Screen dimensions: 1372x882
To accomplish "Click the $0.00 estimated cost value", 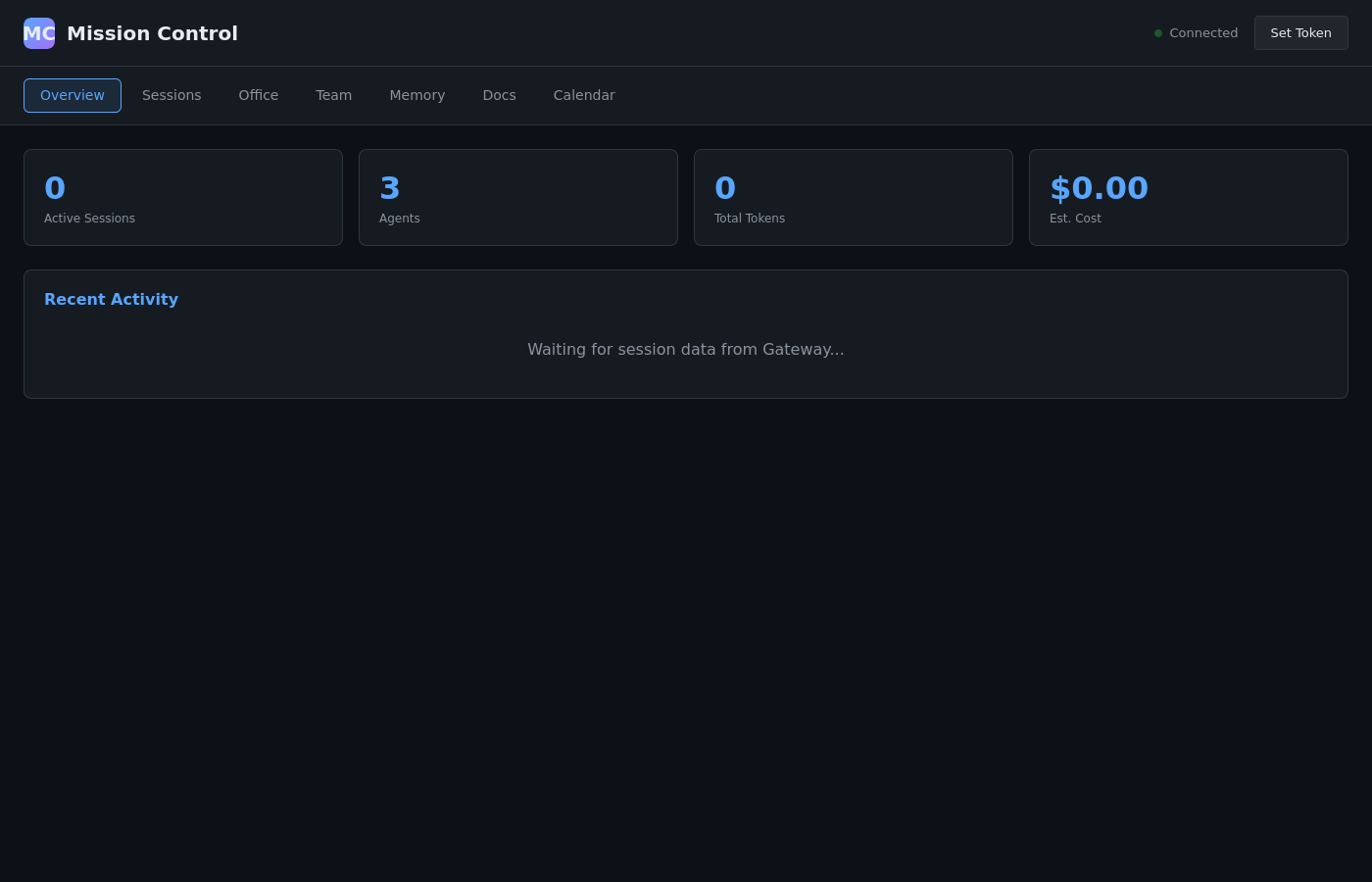I will (1099, 188).
